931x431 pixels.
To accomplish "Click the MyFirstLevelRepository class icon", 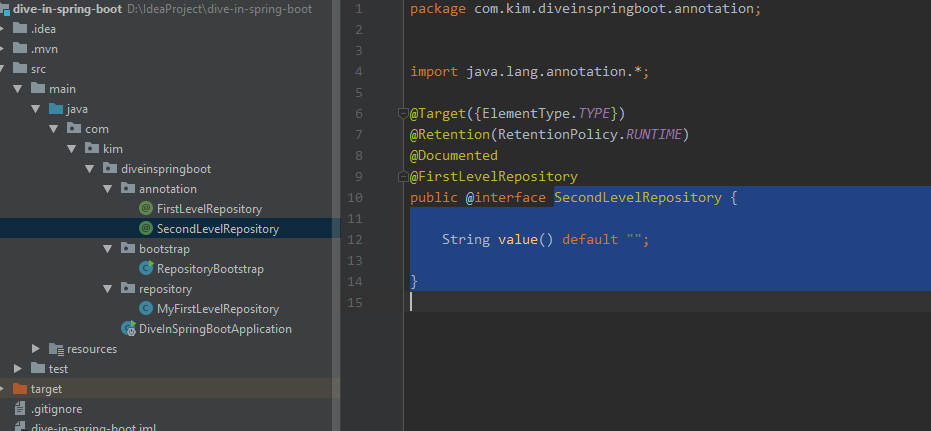I will 146,309.
